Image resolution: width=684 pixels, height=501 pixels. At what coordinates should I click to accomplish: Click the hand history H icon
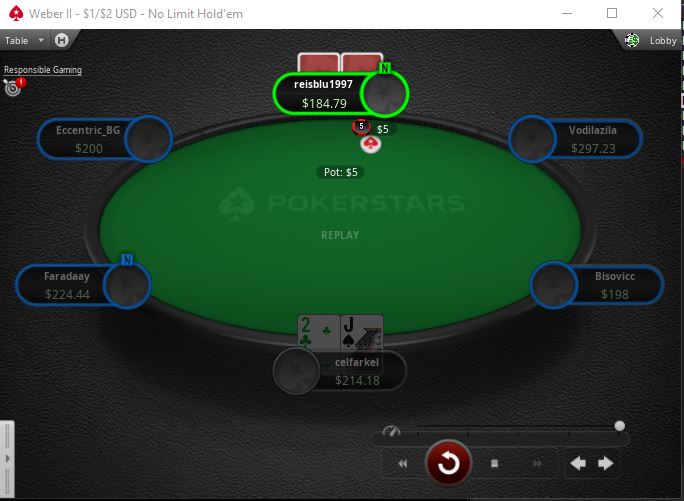click(62, 41)
